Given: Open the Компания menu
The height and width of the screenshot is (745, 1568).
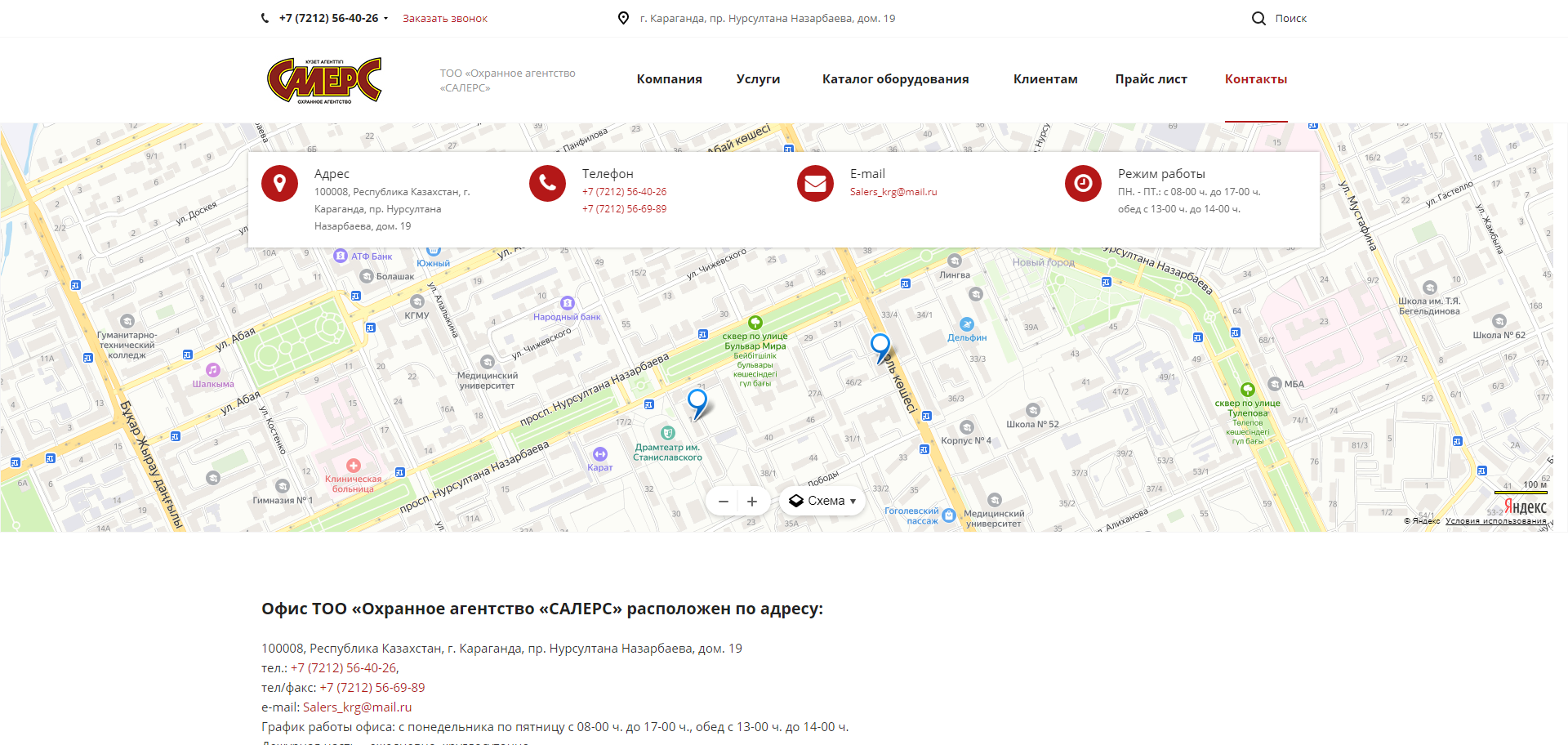Looking at the screenshot, I should (669, 79).
